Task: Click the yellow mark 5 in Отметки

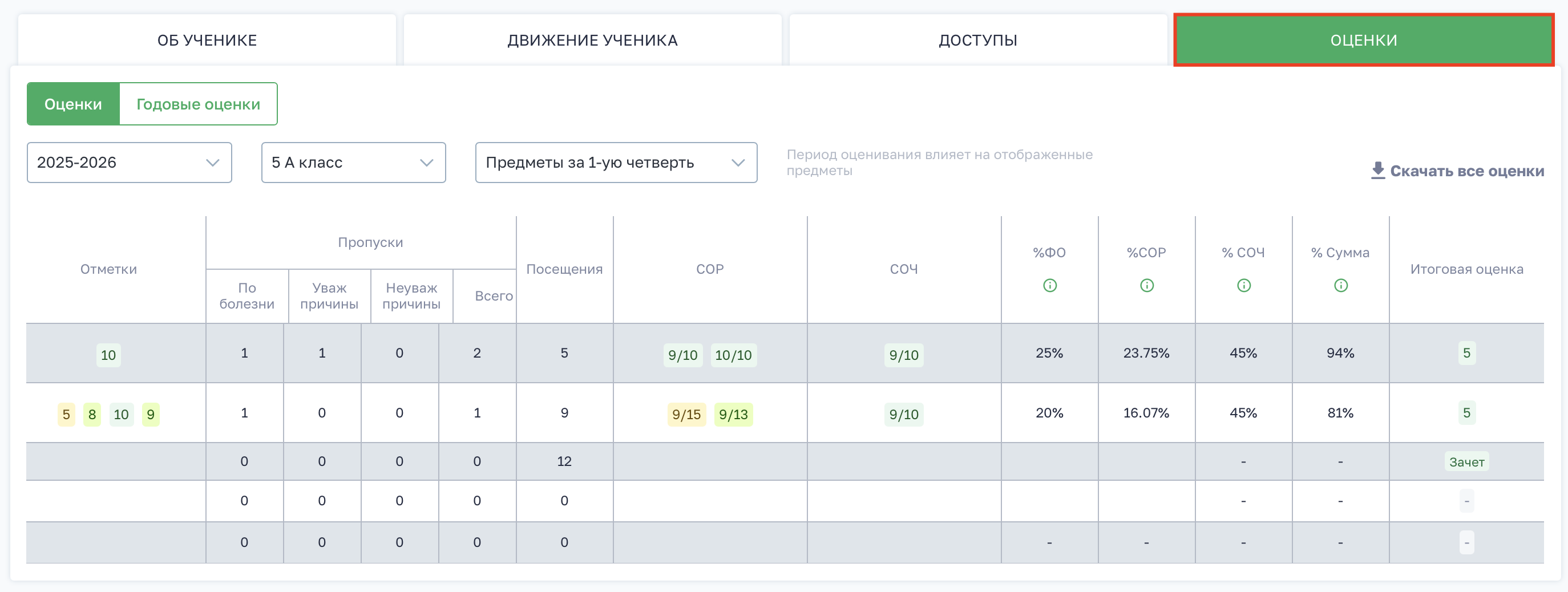Action: [66, 414]
